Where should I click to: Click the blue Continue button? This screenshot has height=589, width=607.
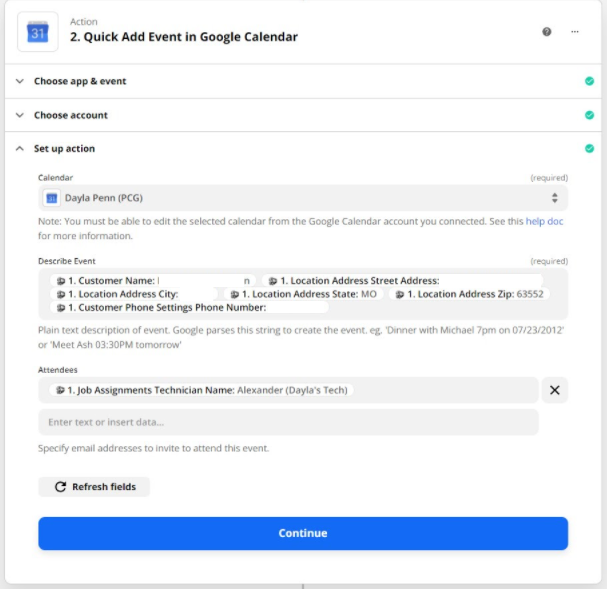point(303,533)
